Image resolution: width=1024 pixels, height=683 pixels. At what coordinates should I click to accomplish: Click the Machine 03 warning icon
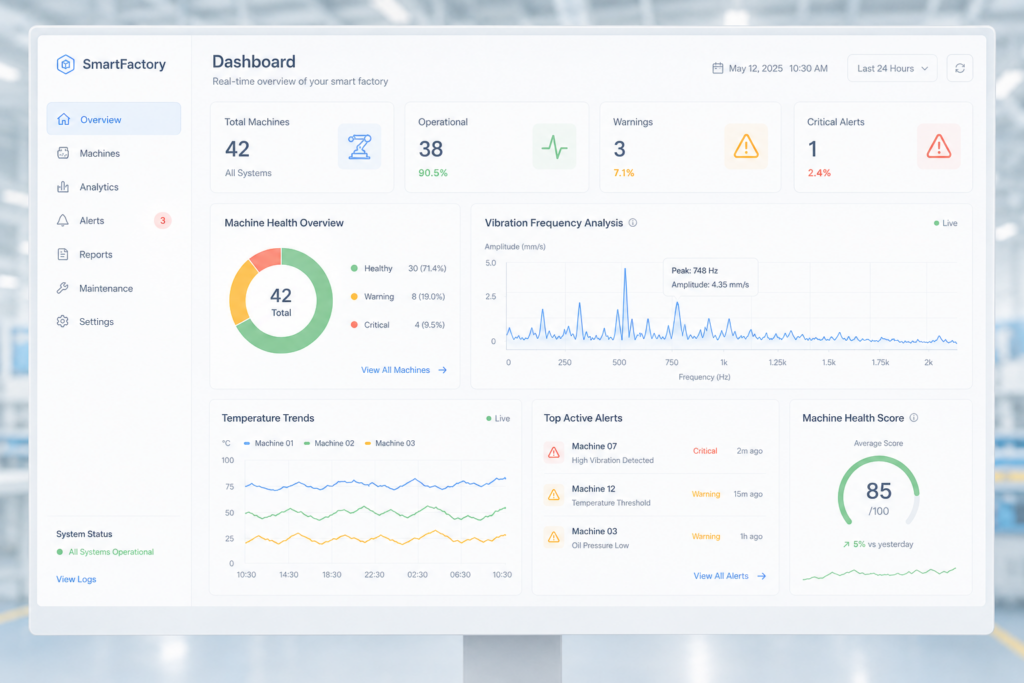(x=554, y=537)
